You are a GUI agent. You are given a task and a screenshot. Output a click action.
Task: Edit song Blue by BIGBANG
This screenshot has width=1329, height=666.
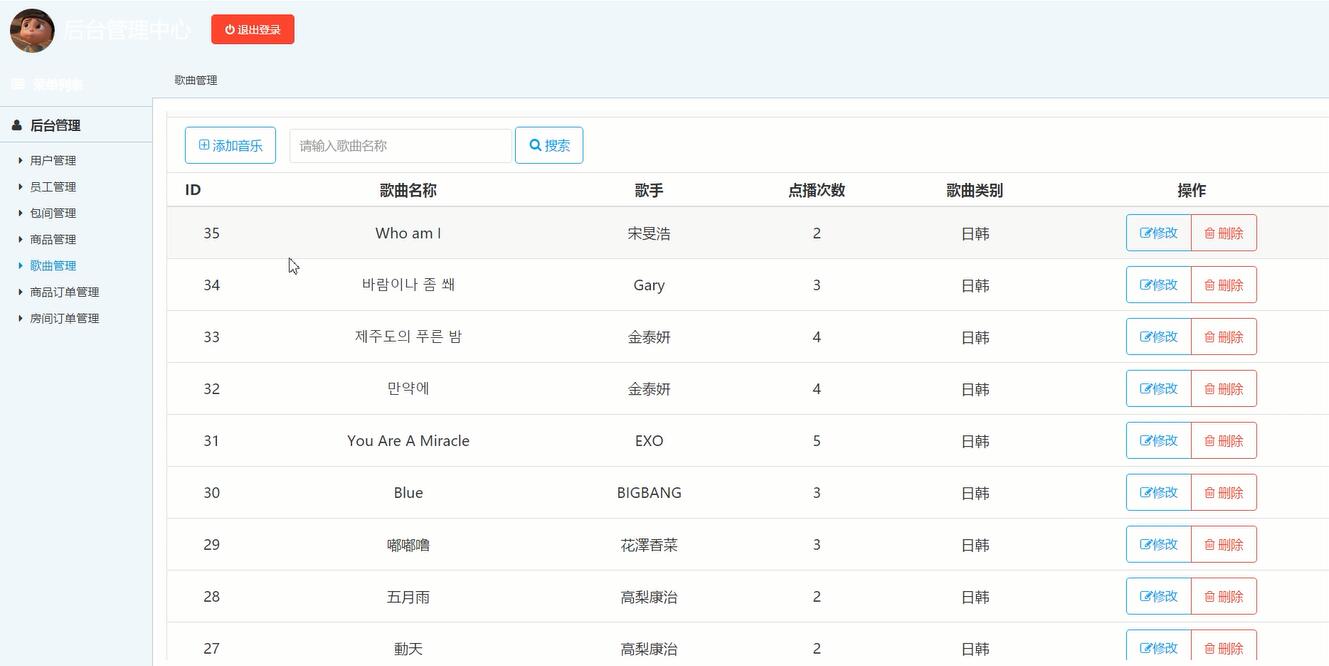point(1159,493)
